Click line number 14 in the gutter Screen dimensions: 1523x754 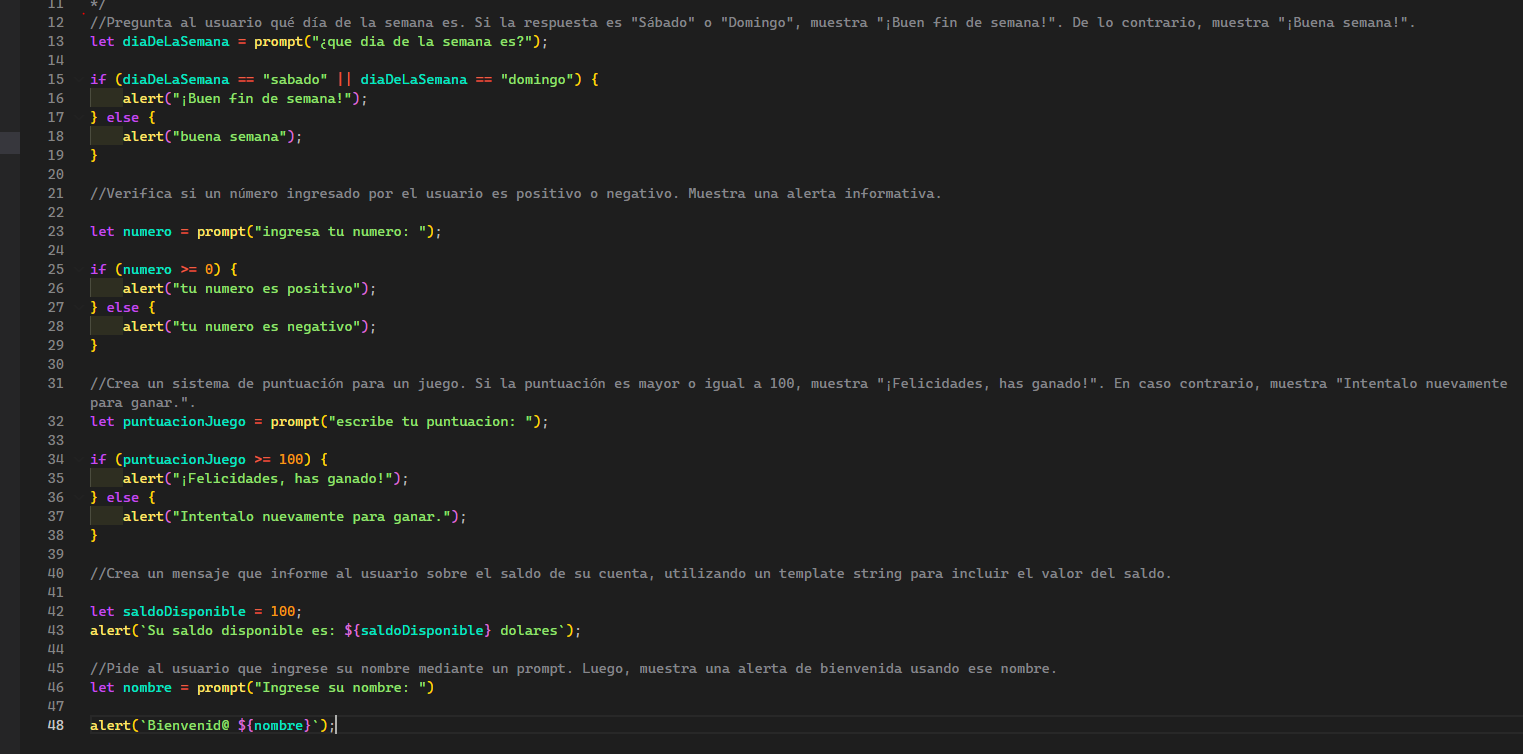tap(56, 60)
